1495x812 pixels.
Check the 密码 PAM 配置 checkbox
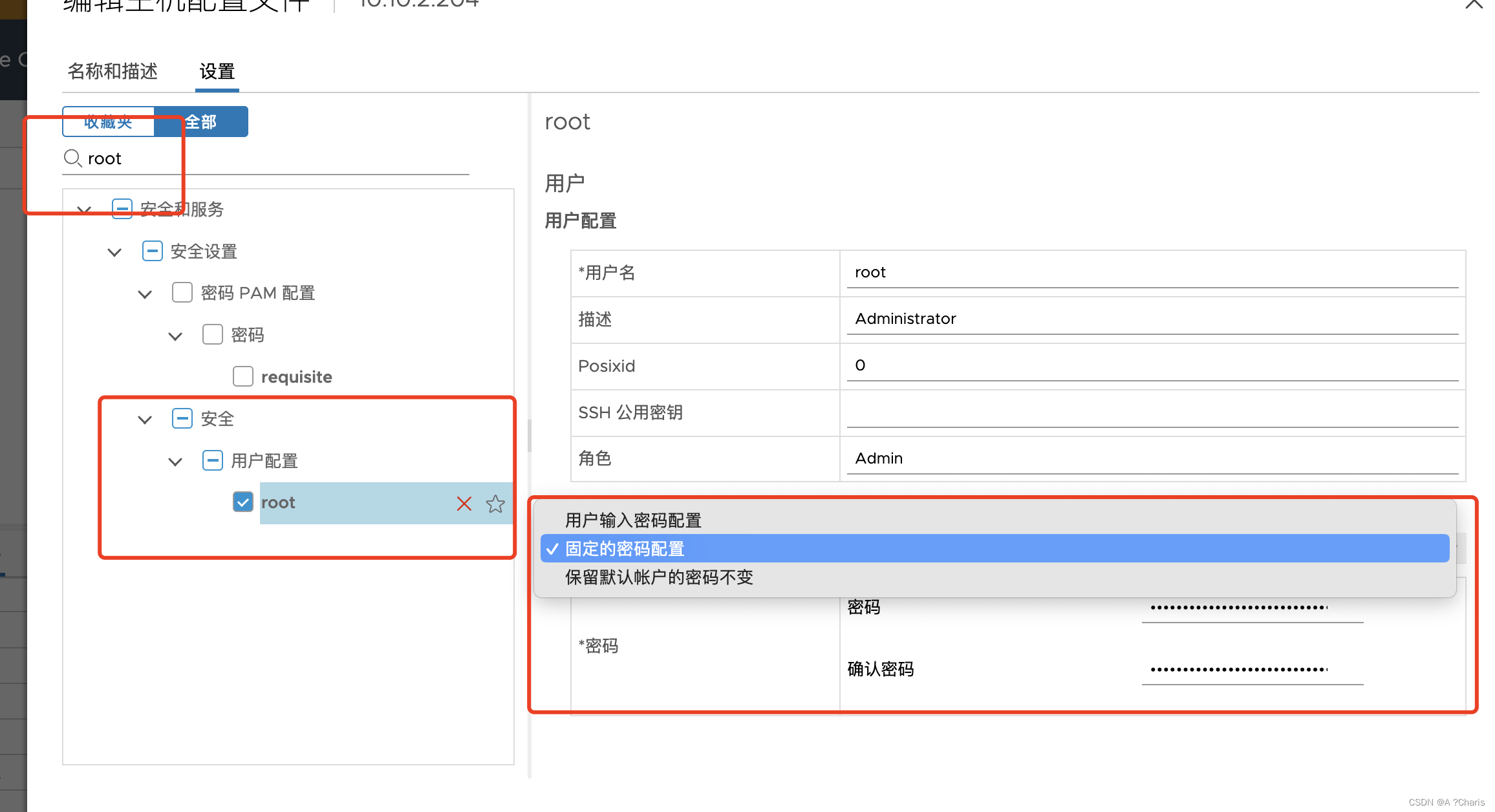point(182,292)
